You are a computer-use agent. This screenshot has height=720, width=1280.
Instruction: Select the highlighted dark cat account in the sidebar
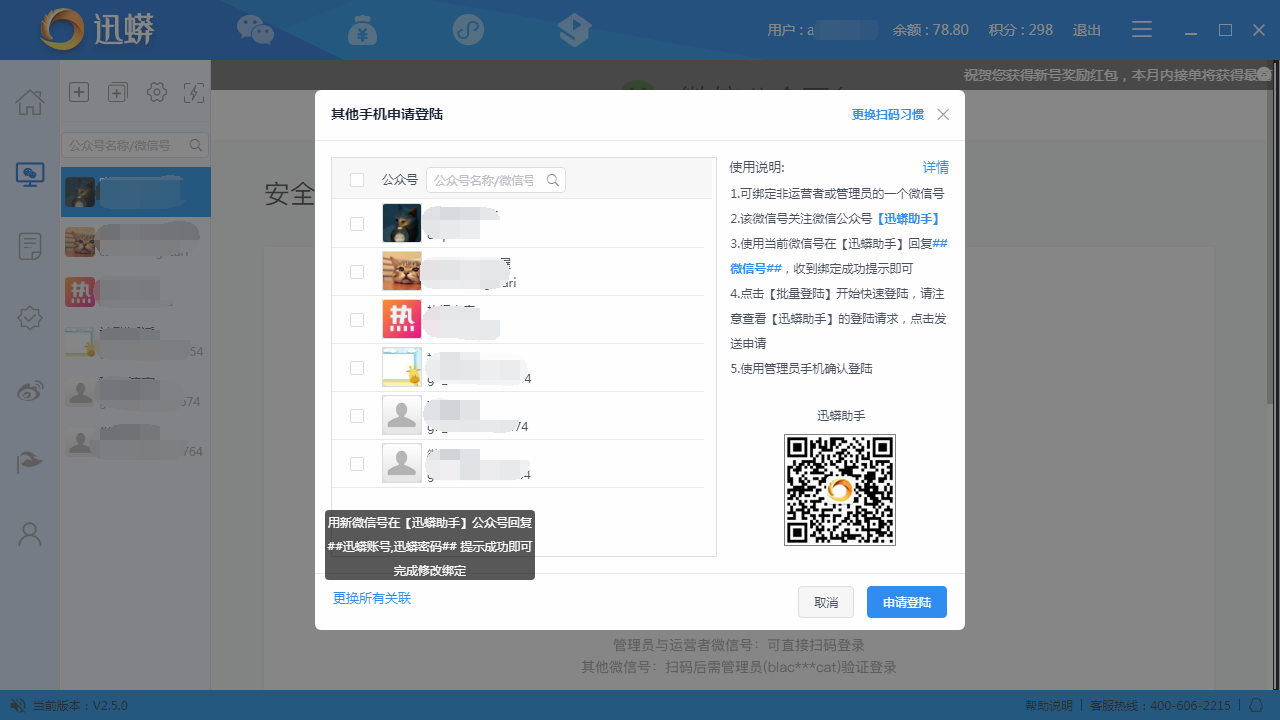[x=136, y=192]
